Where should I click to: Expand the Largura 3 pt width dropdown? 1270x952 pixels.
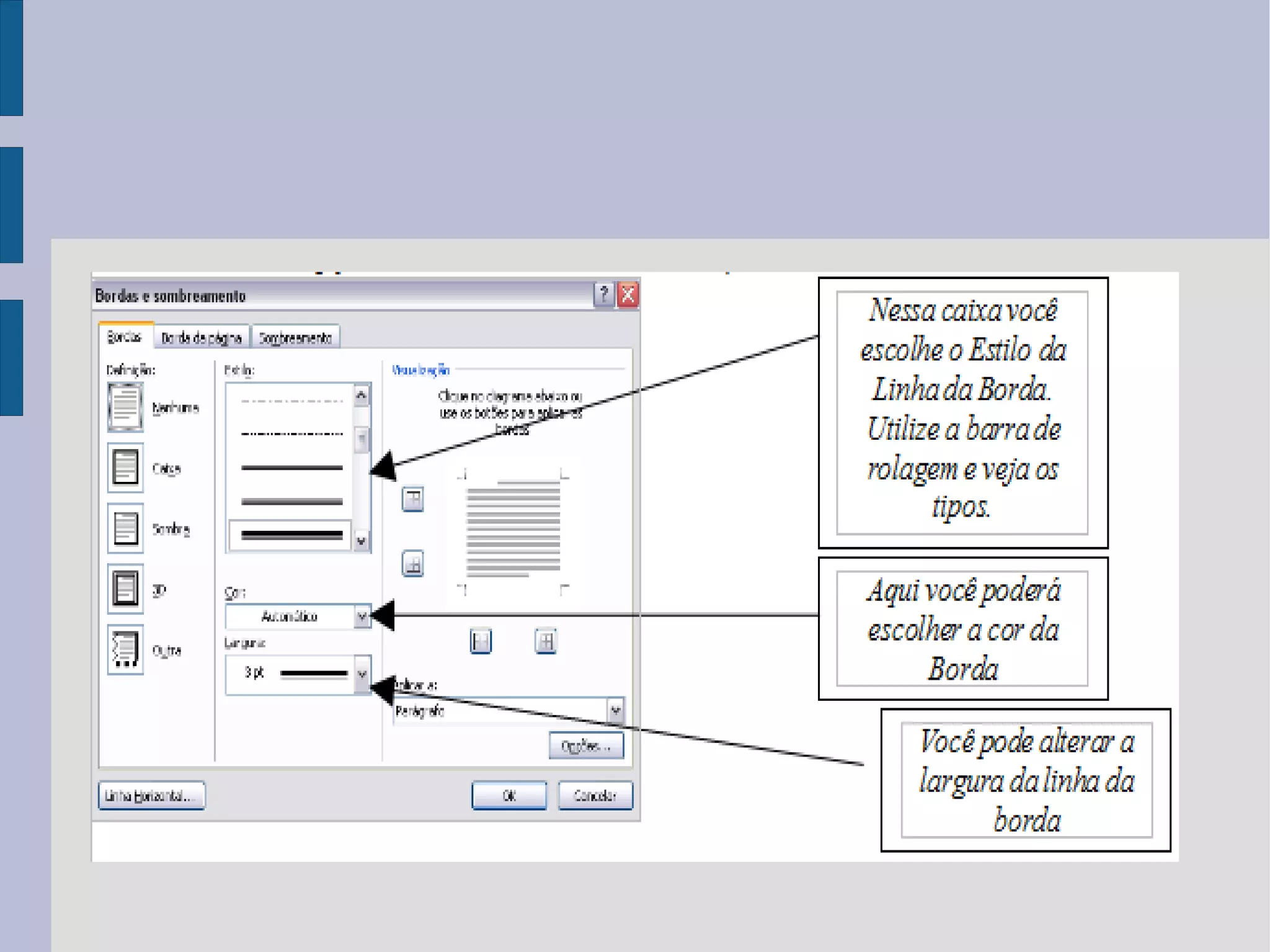pos(362,674)
